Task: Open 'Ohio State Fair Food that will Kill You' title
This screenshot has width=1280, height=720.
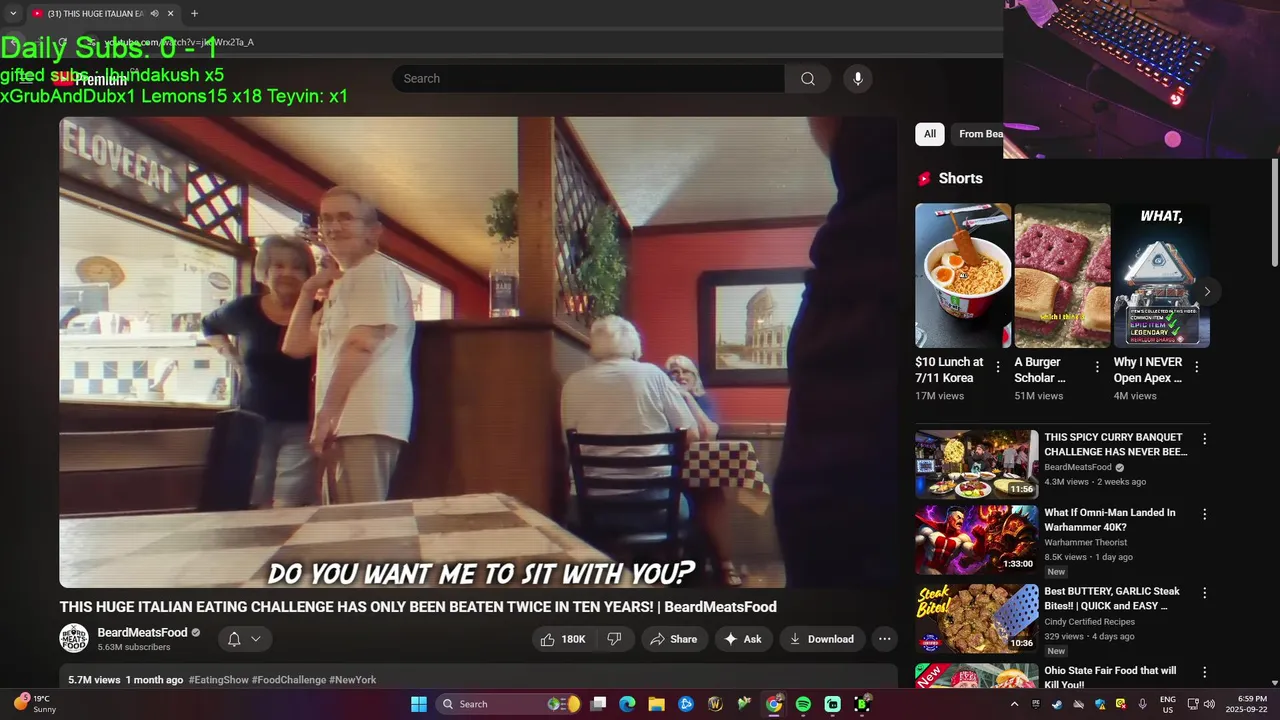Action: tap(1110, 677)
